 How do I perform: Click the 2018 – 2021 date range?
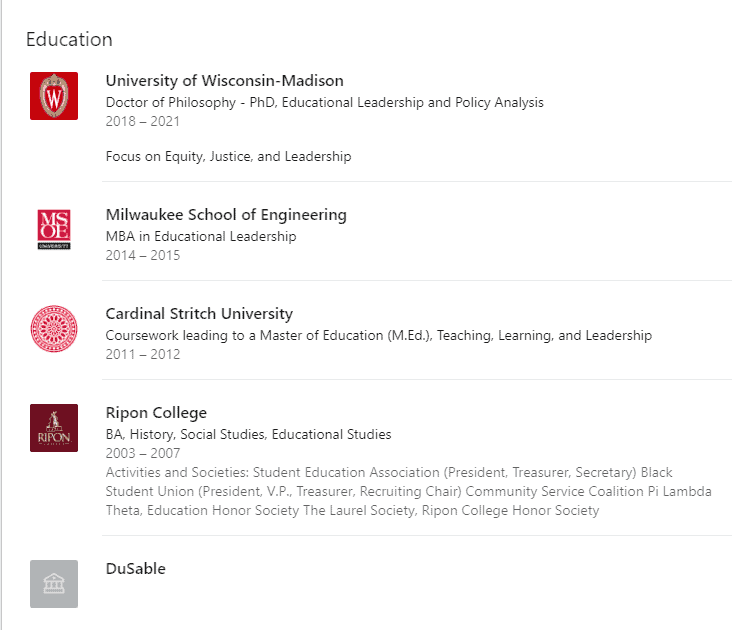pos(142,121)
